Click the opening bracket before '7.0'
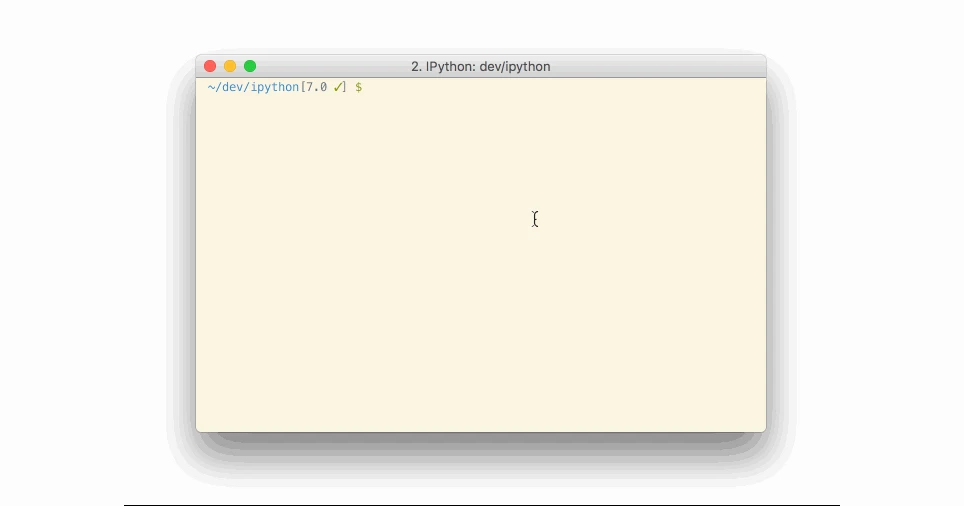Screen dimensions: 964x506 coord(303,87)
